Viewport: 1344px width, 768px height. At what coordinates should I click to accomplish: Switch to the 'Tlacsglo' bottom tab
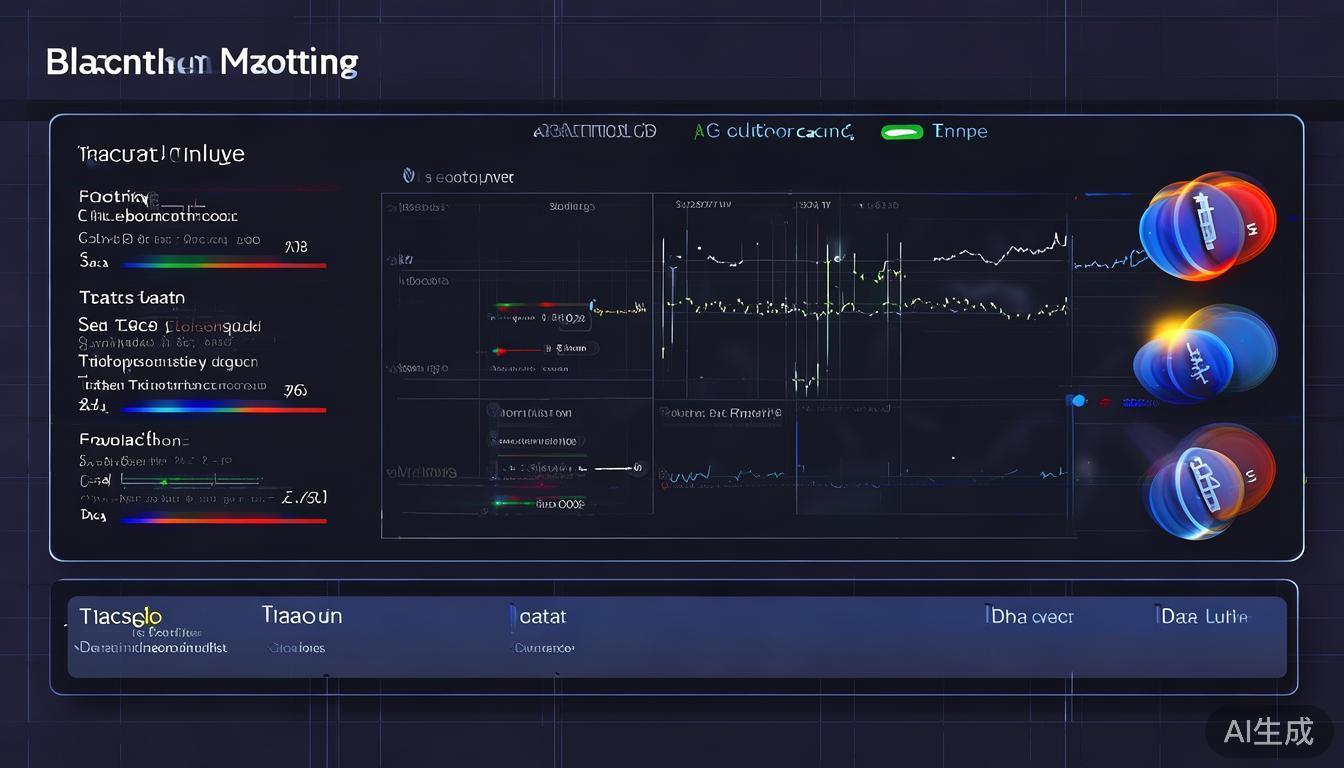click(x=120, y=616)
